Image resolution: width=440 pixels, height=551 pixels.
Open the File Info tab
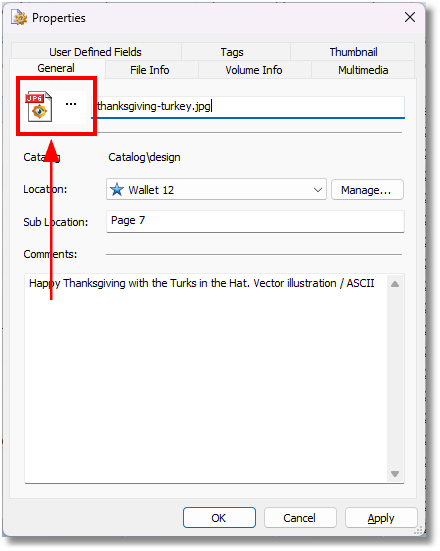tap(150, 70)
